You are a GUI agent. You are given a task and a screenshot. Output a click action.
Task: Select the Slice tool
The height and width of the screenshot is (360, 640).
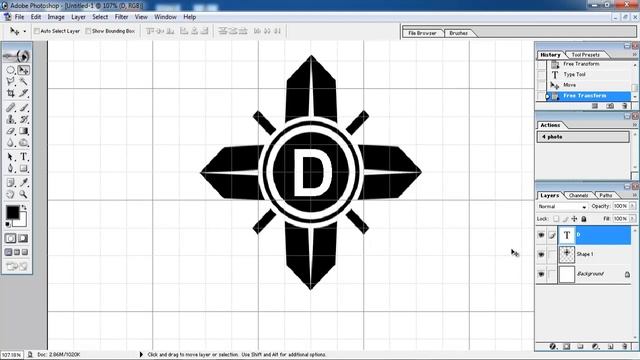click(24, 93)
